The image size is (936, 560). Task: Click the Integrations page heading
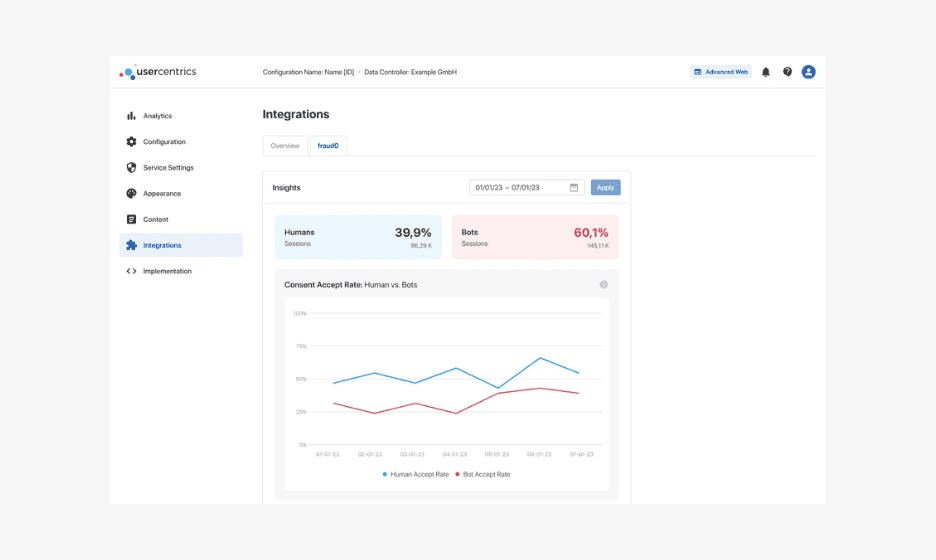click(296, 114)
